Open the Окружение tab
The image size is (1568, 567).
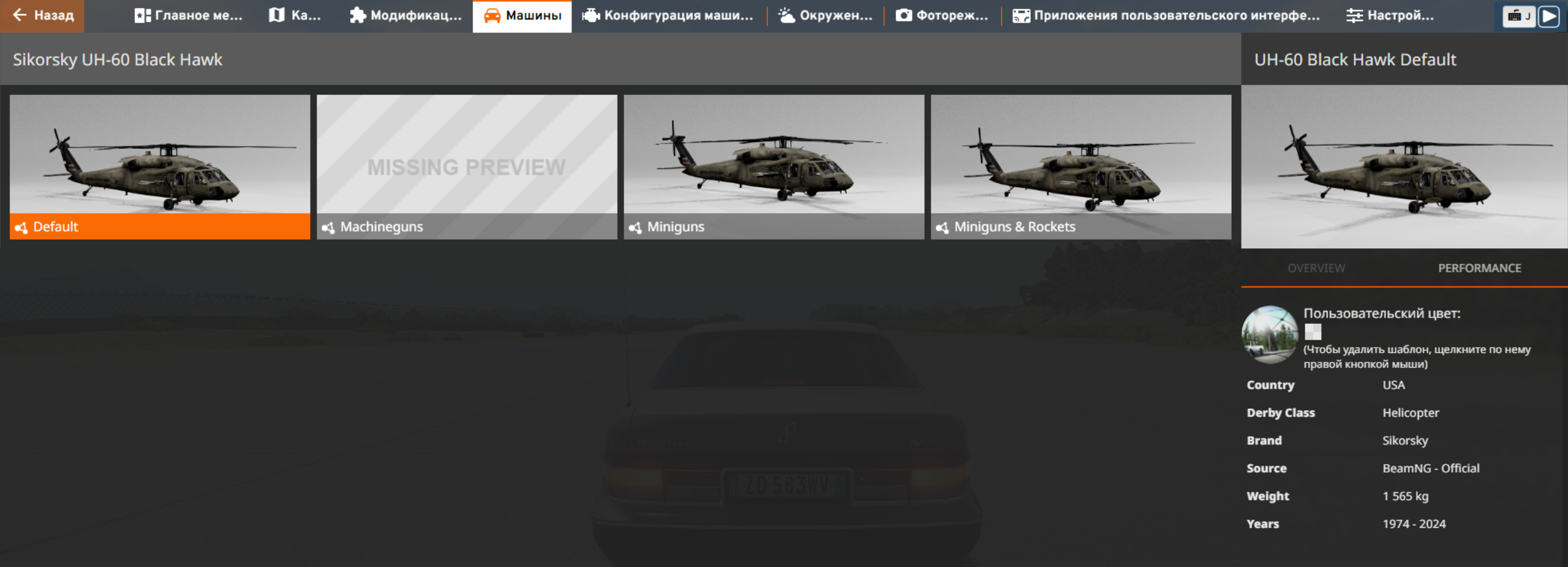point(825,15)
